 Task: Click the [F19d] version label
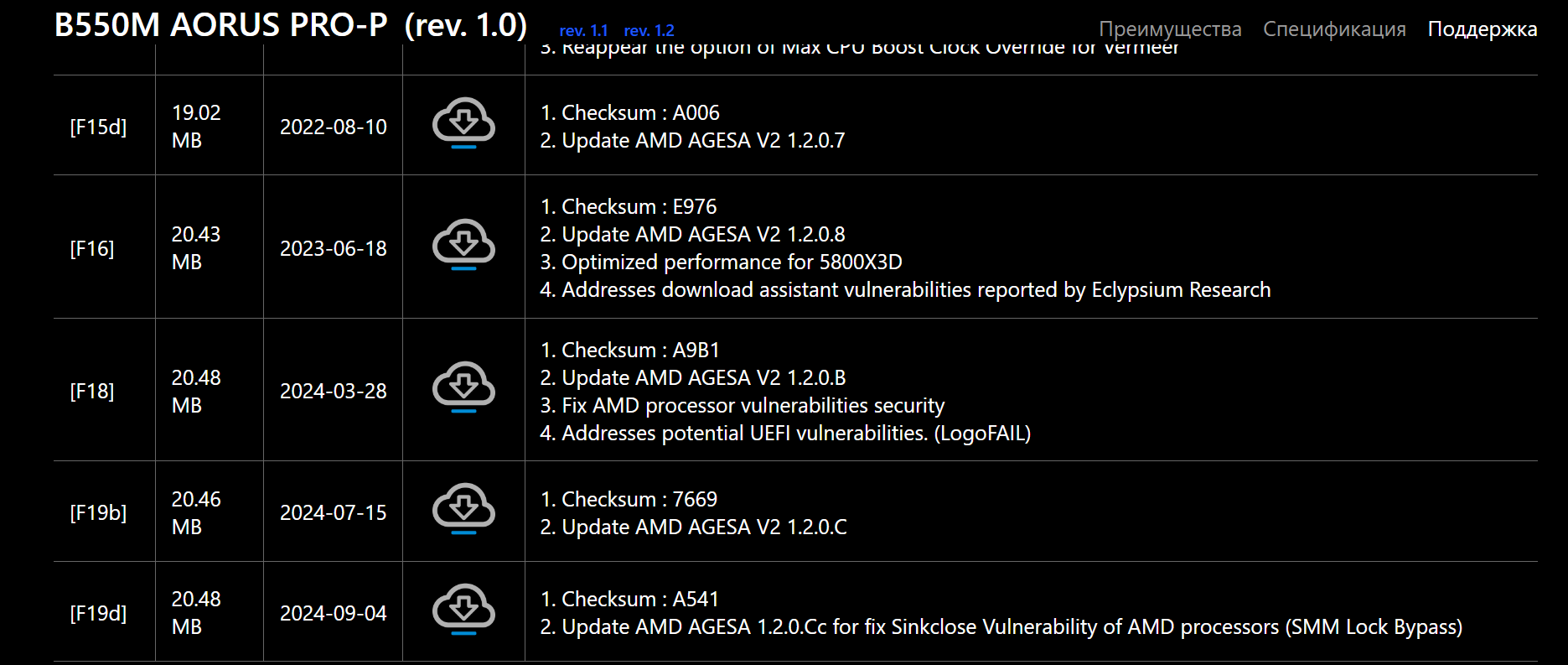[x=99, y=613]
